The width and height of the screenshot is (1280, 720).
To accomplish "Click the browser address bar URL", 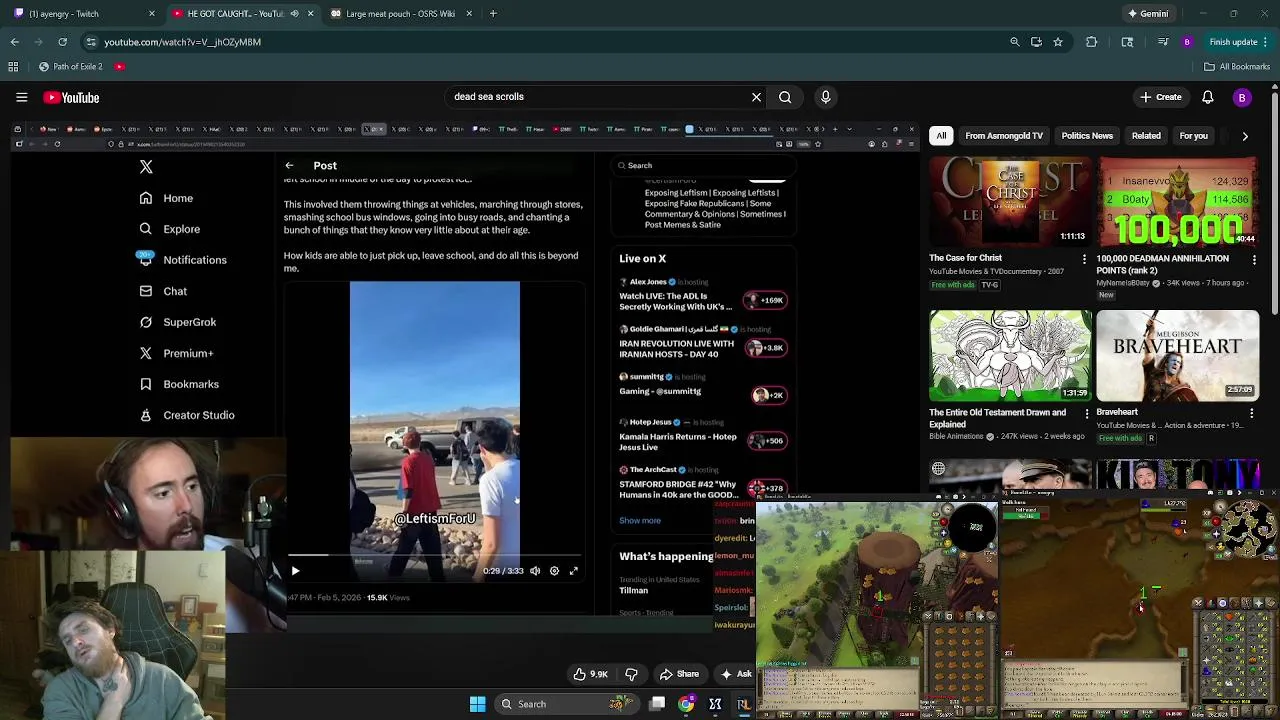I will coord(182,42).
